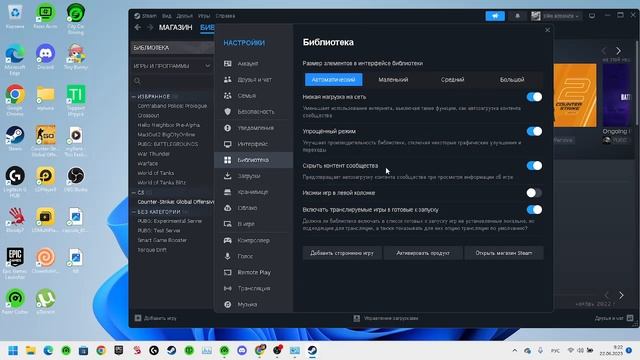Collapse the Избранное category
Image resolution: width=640 pixels, height=360 pixels.
134,97
